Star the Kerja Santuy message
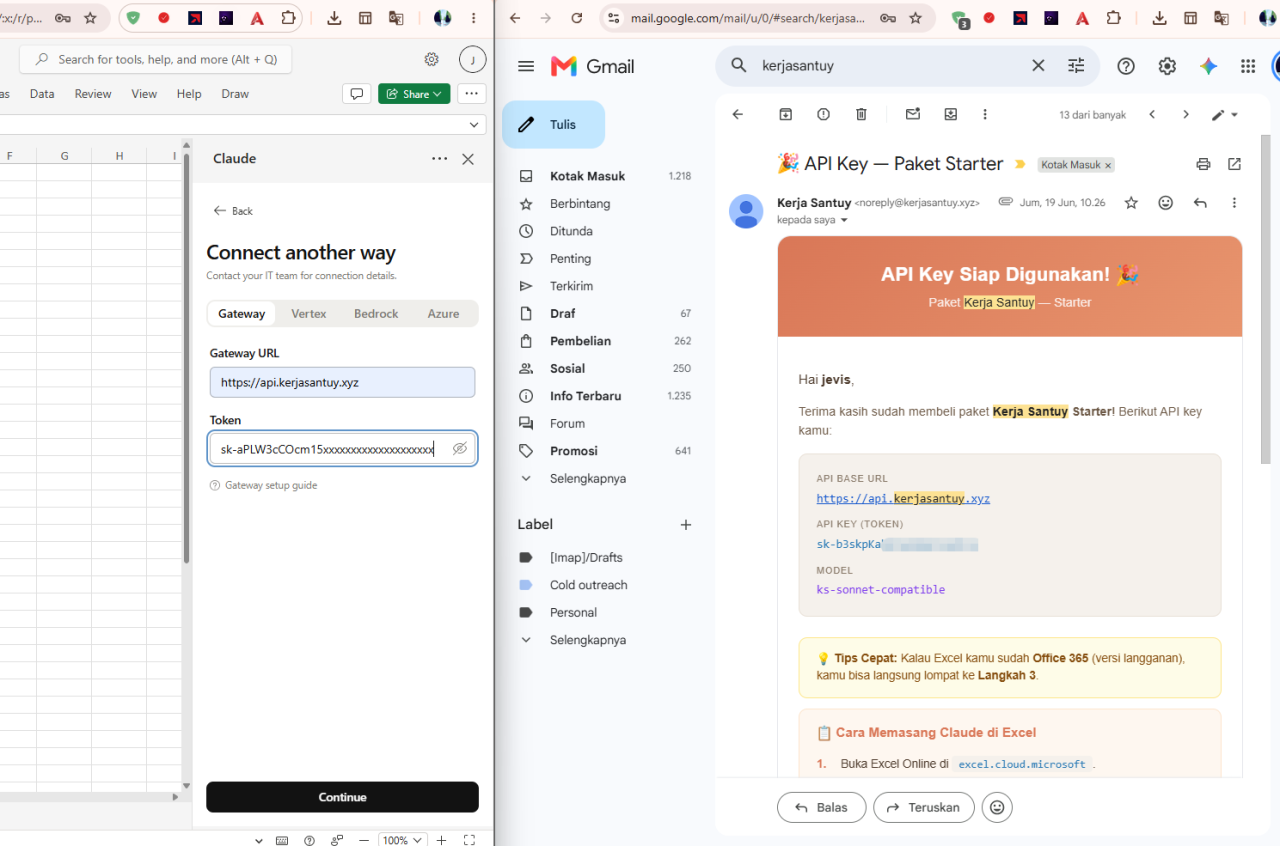Viewport: 1280px width, 846px height. [1131, 203]
